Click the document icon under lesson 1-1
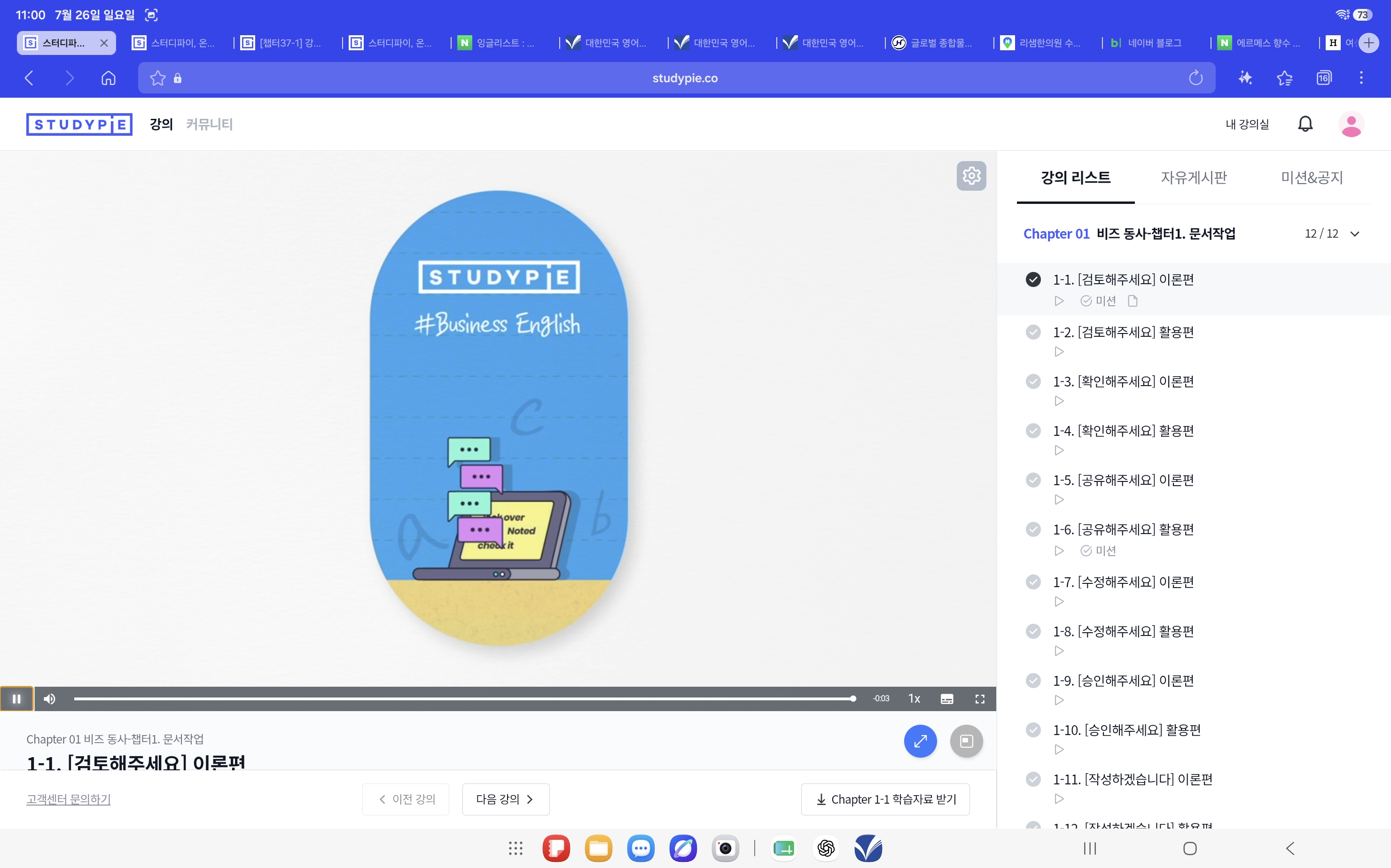 point(1133,301)
